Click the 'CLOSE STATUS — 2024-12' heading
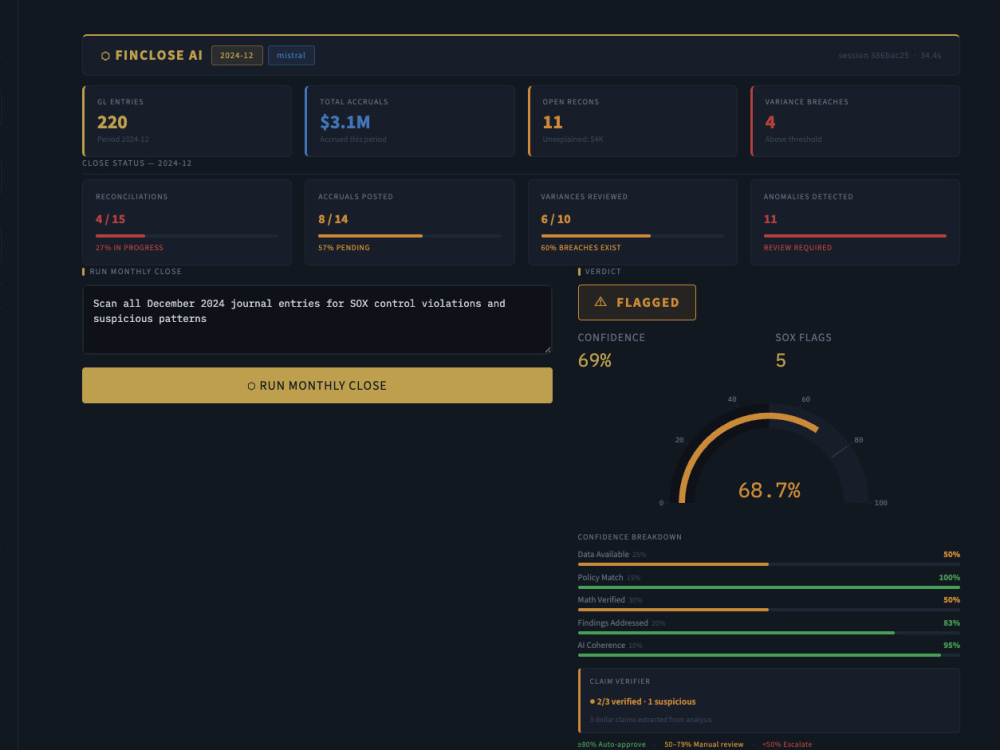 pyautogui.click(x=137, y=163)
